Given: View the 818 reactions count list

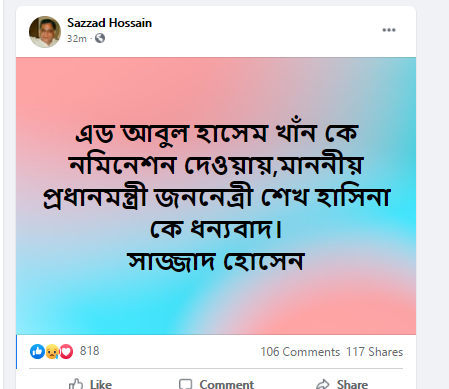Looking at the screenshot, I should [89, 351].
